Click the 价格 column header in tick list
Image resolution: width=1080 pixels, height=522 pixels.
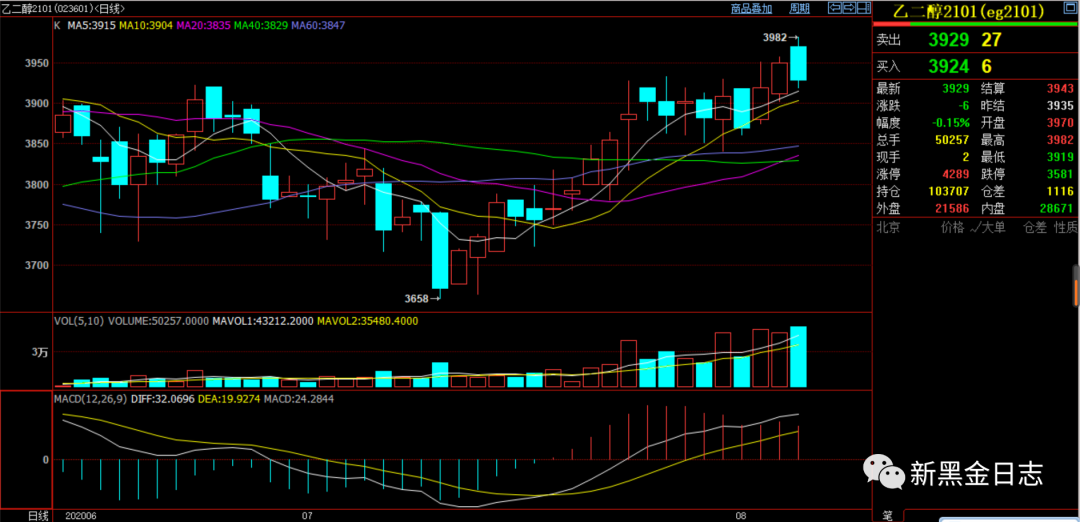[954, 228]
